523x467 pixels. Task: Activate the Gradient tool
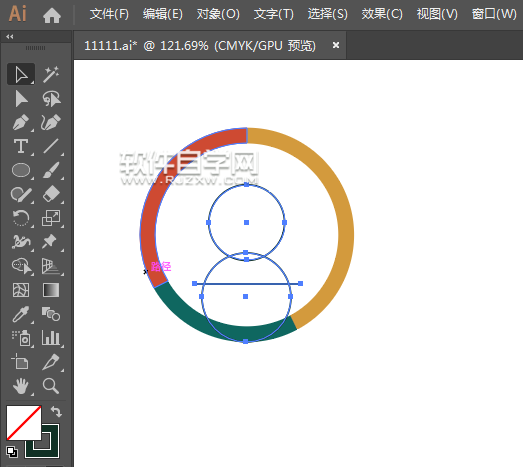pos(51,290)
